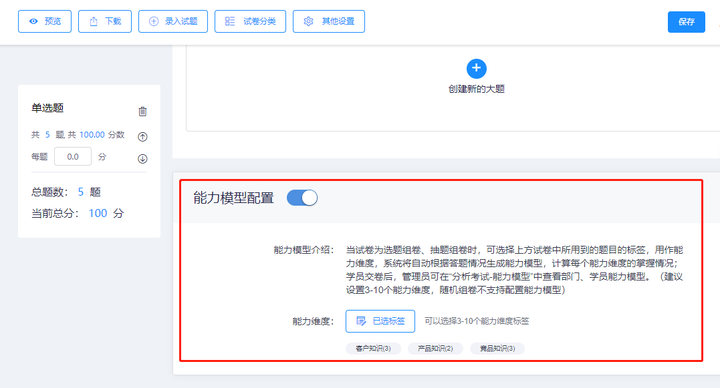Viewport: 720px width, 388px height.
Task: Click the 预览 preview button
Action: tap(45, 22)
